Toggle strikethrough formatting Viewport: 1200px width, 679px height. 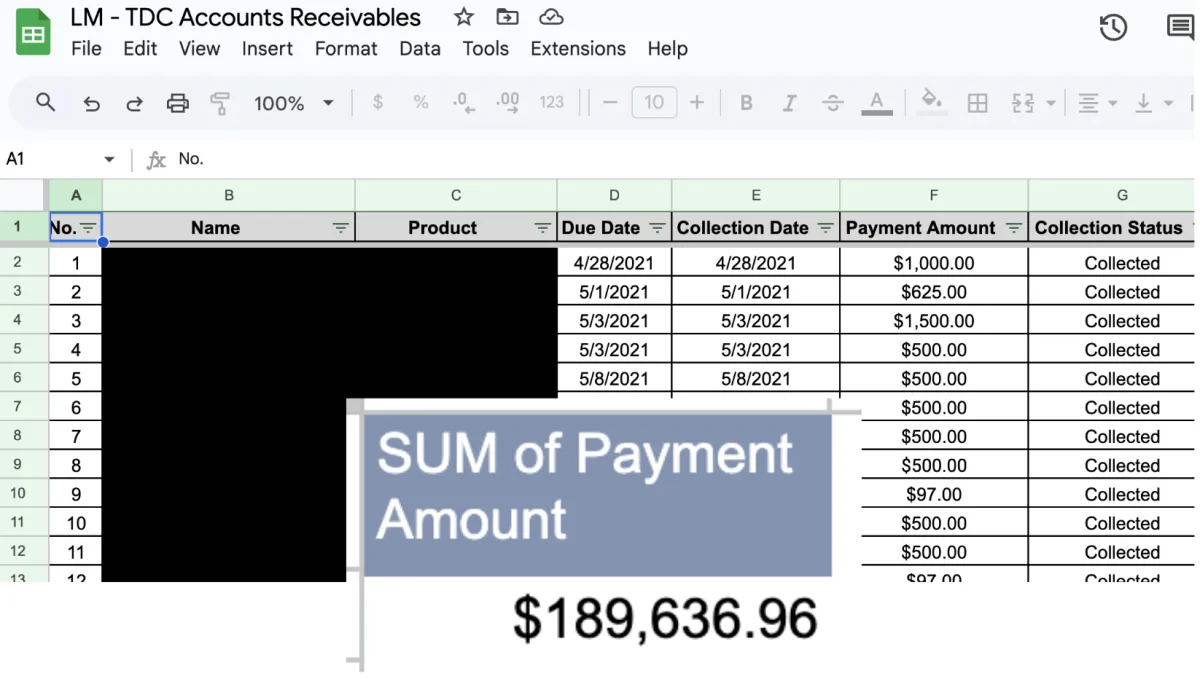(832, 102)
